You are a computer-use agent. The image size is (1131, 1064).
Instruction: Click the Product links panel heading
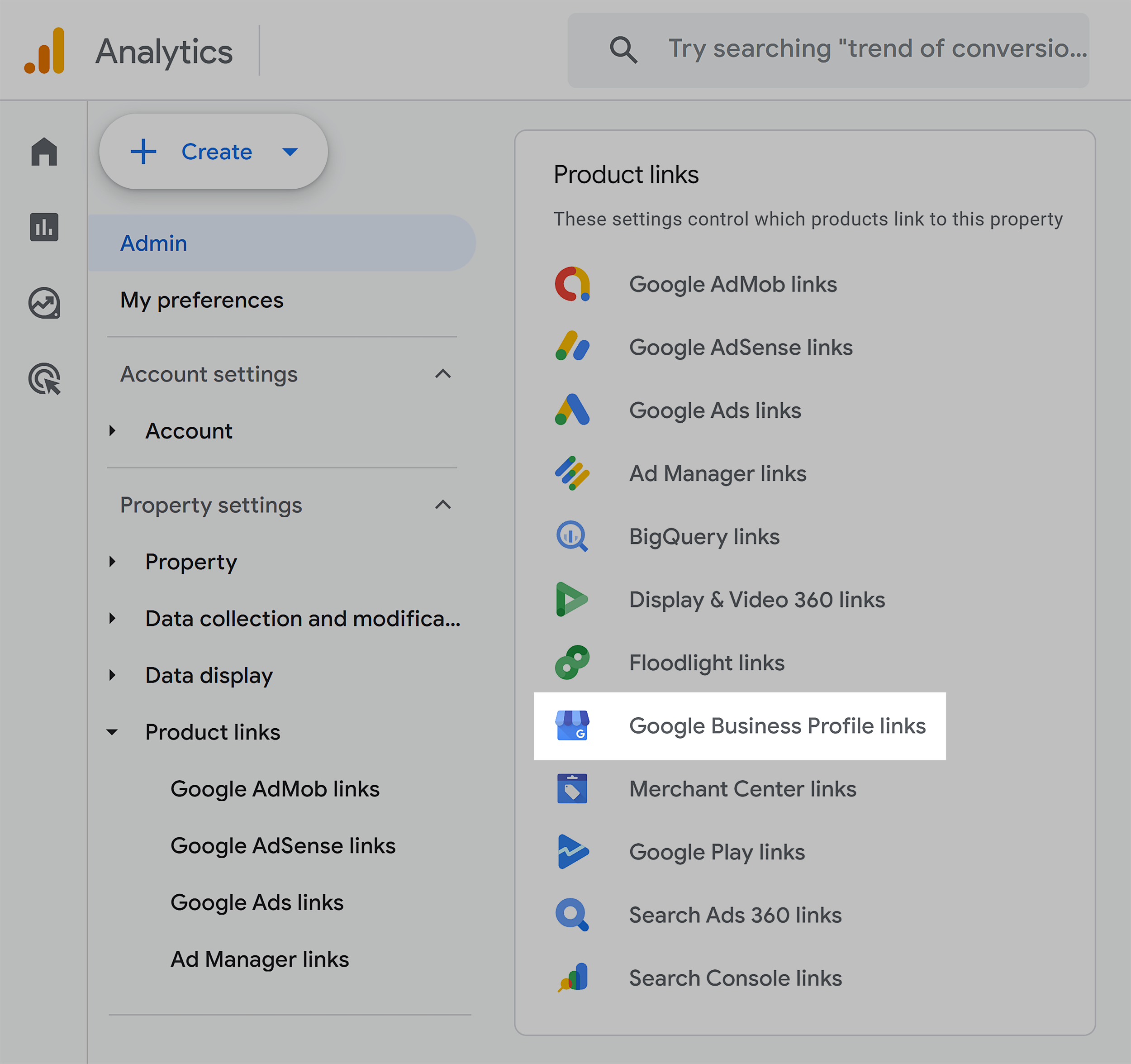[626, 174]
